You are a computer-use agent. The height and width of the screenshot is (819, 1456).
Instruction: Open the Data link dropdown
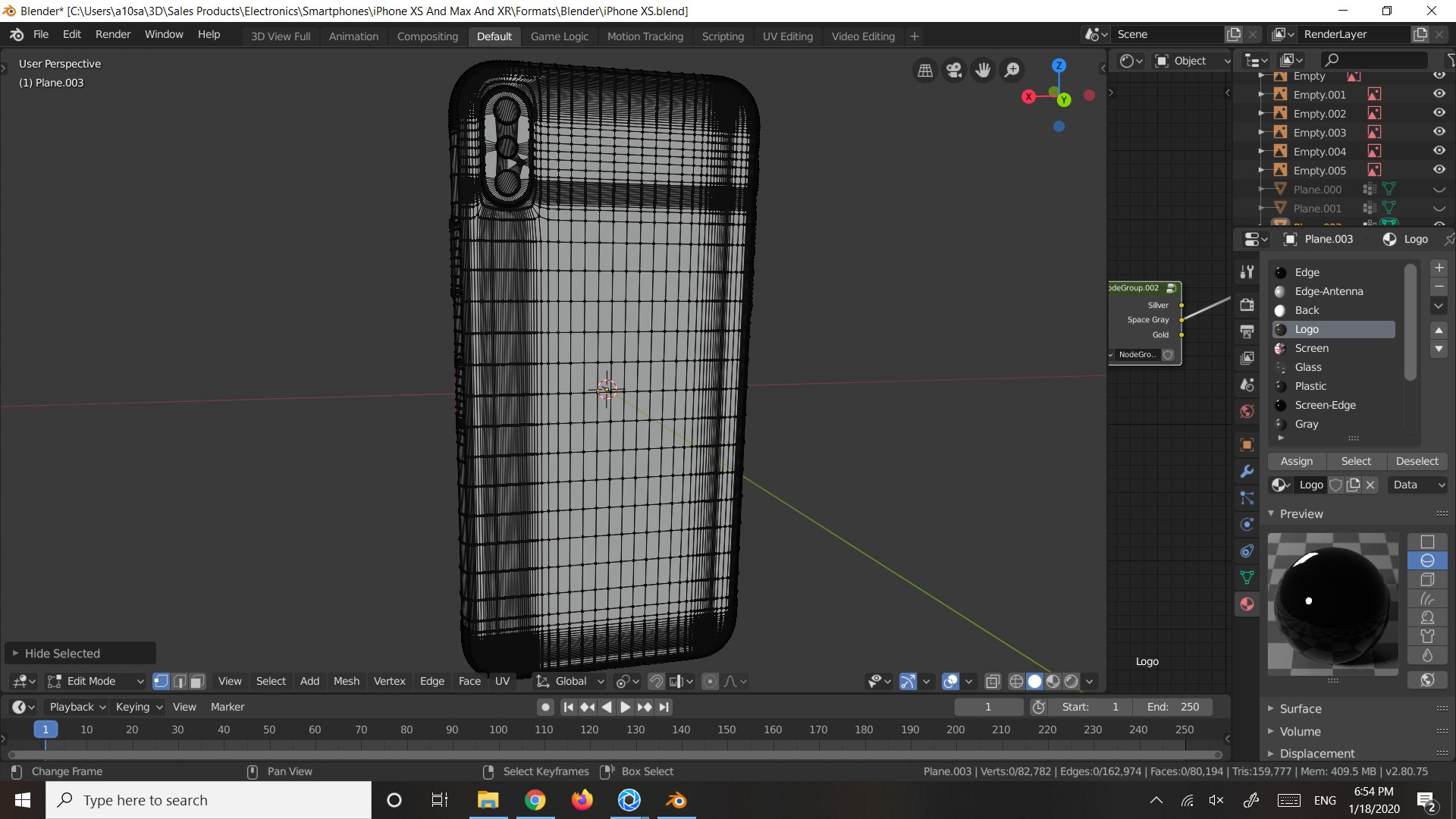coord(1417,485)
